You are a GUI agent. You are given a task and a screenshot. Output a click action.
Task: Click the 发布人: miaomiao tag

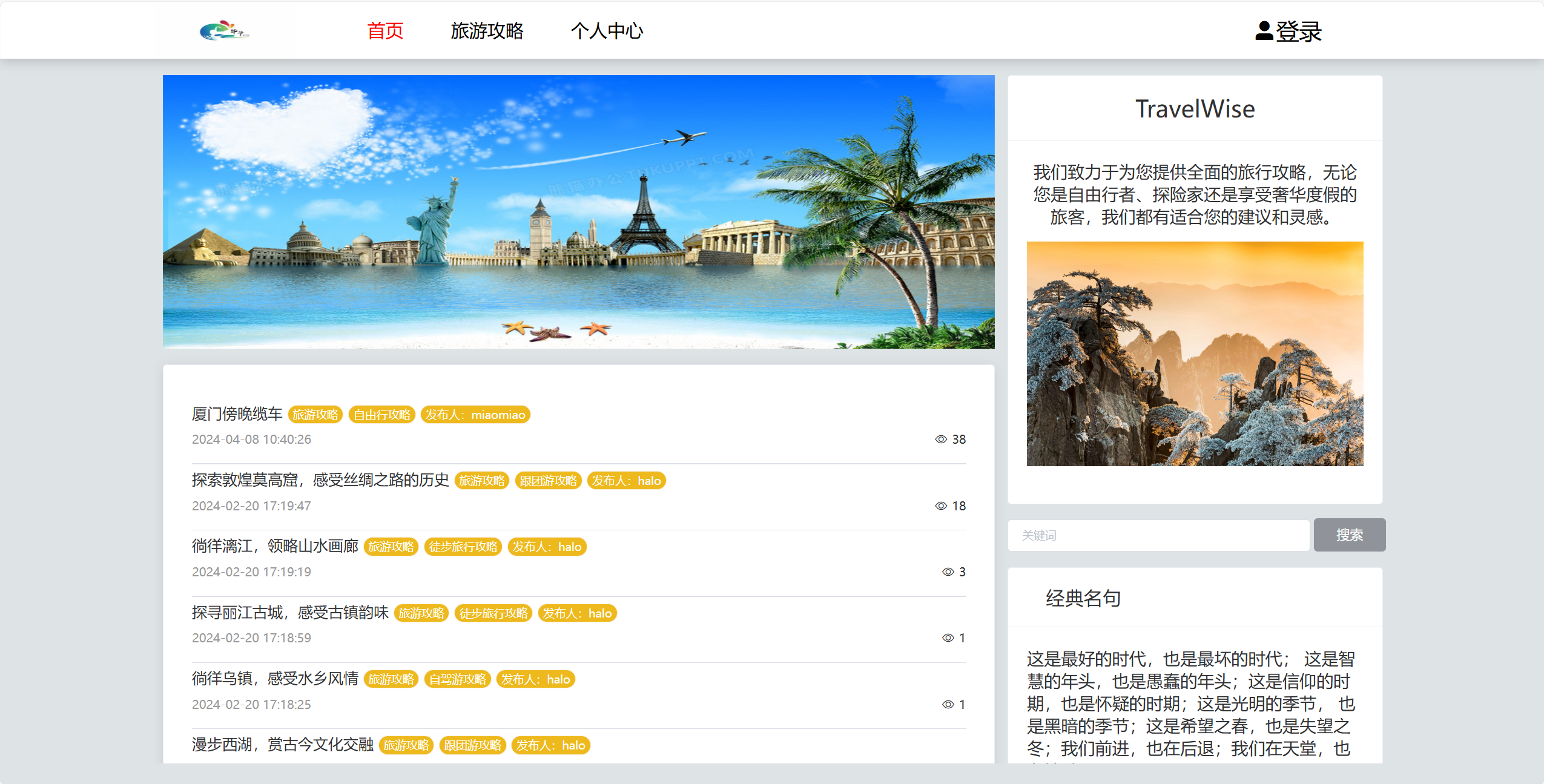click(x=475, y=415)
